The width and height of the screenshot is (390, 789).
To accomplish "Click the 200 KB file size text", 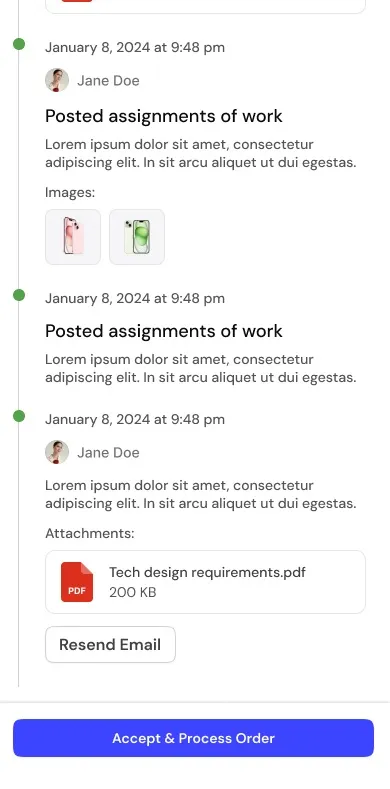I will click(x=133, y=592).
